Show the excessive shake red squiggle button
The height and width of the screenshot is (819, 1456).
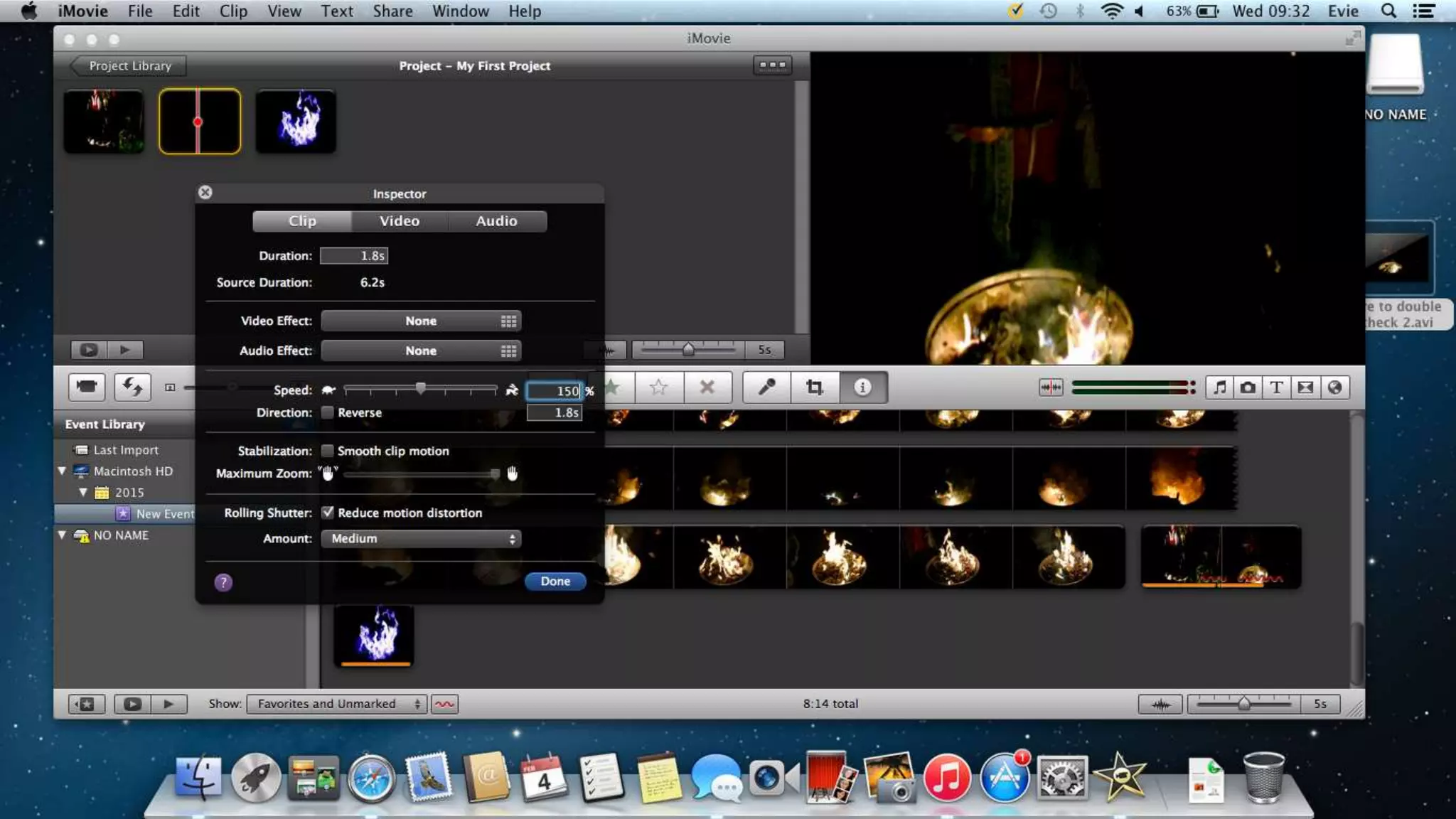(445, 704)
